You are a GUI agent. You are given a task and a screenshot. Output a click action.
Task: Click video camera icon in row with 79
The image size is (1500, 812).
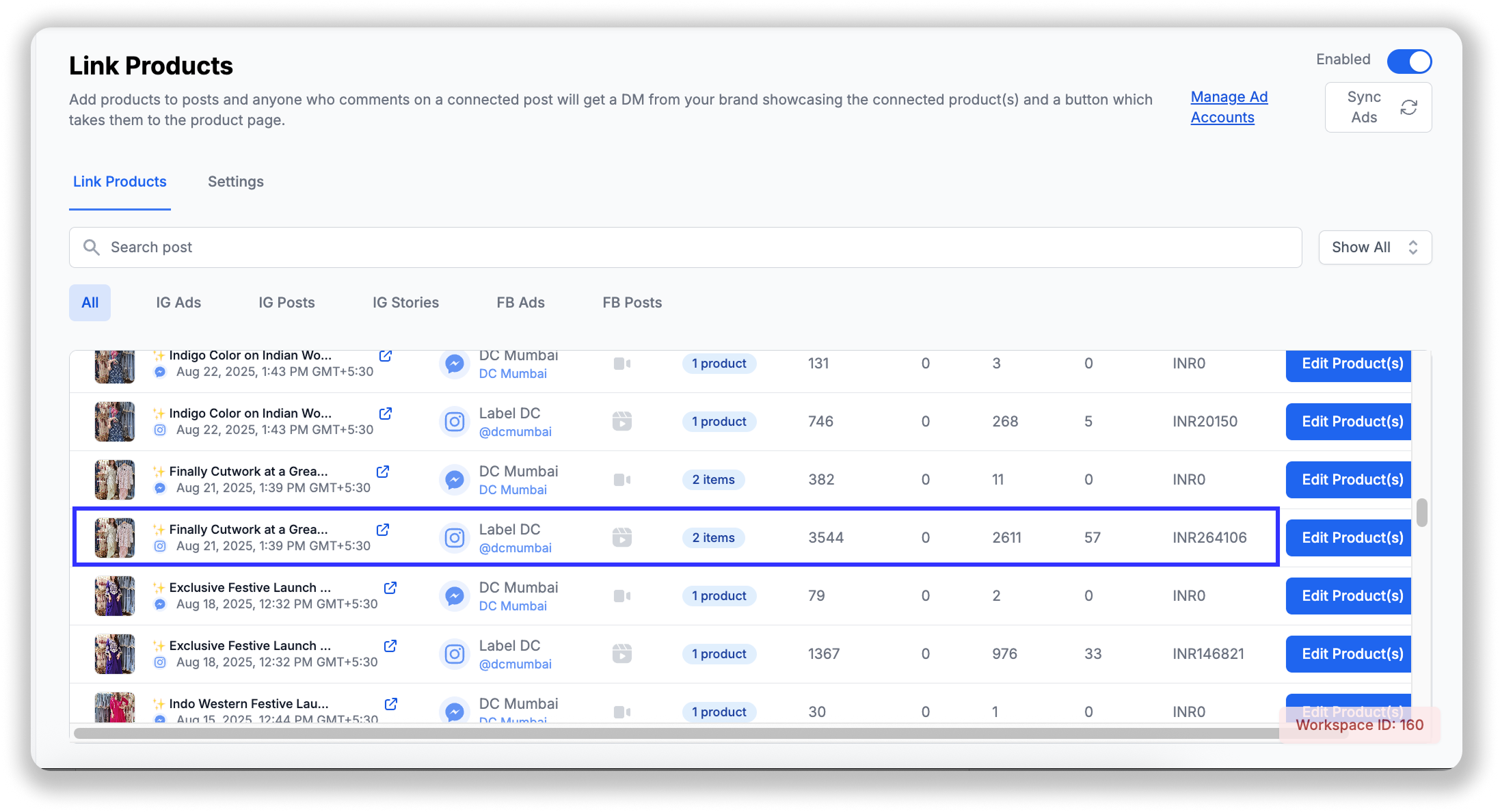pyautogui.click(x=622, y=596)
